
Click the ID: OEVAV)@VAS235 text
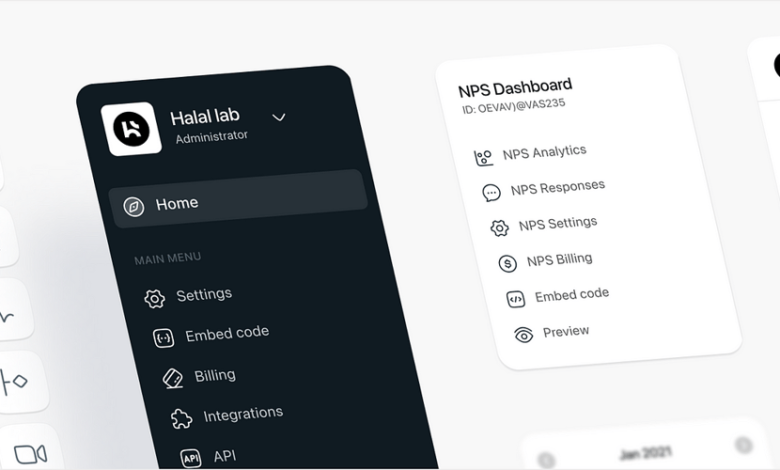click(513, 106)
